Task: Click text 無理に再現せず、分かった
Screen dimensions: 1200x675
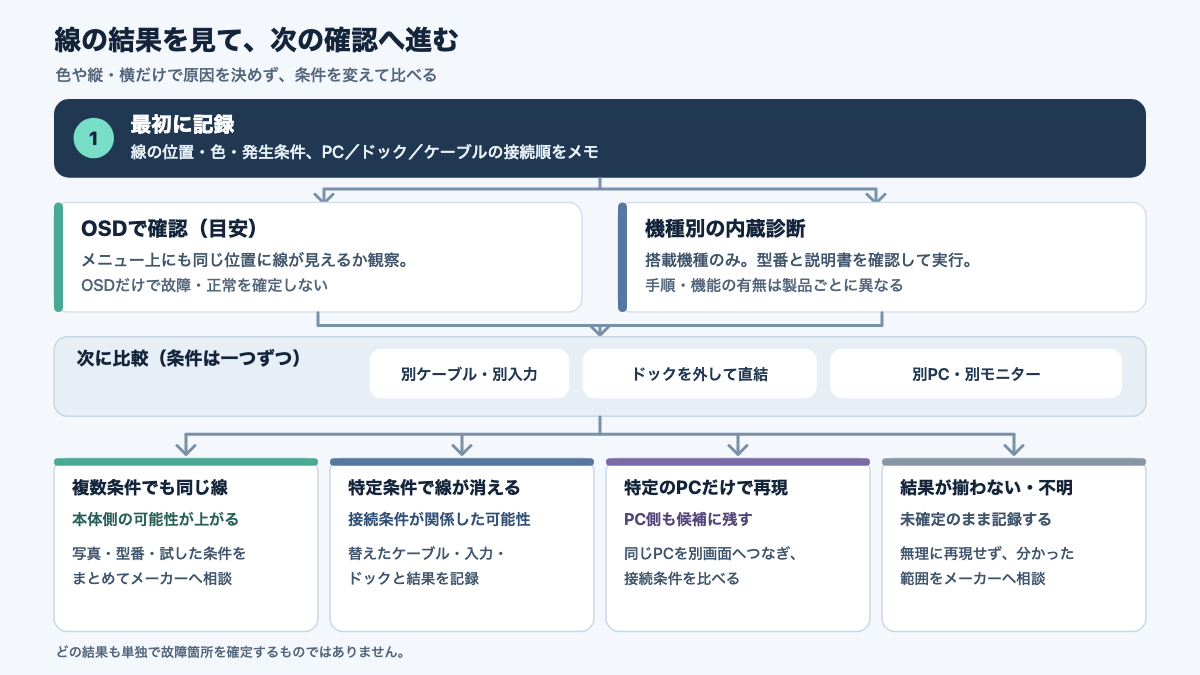Action: tap(987, 553)
